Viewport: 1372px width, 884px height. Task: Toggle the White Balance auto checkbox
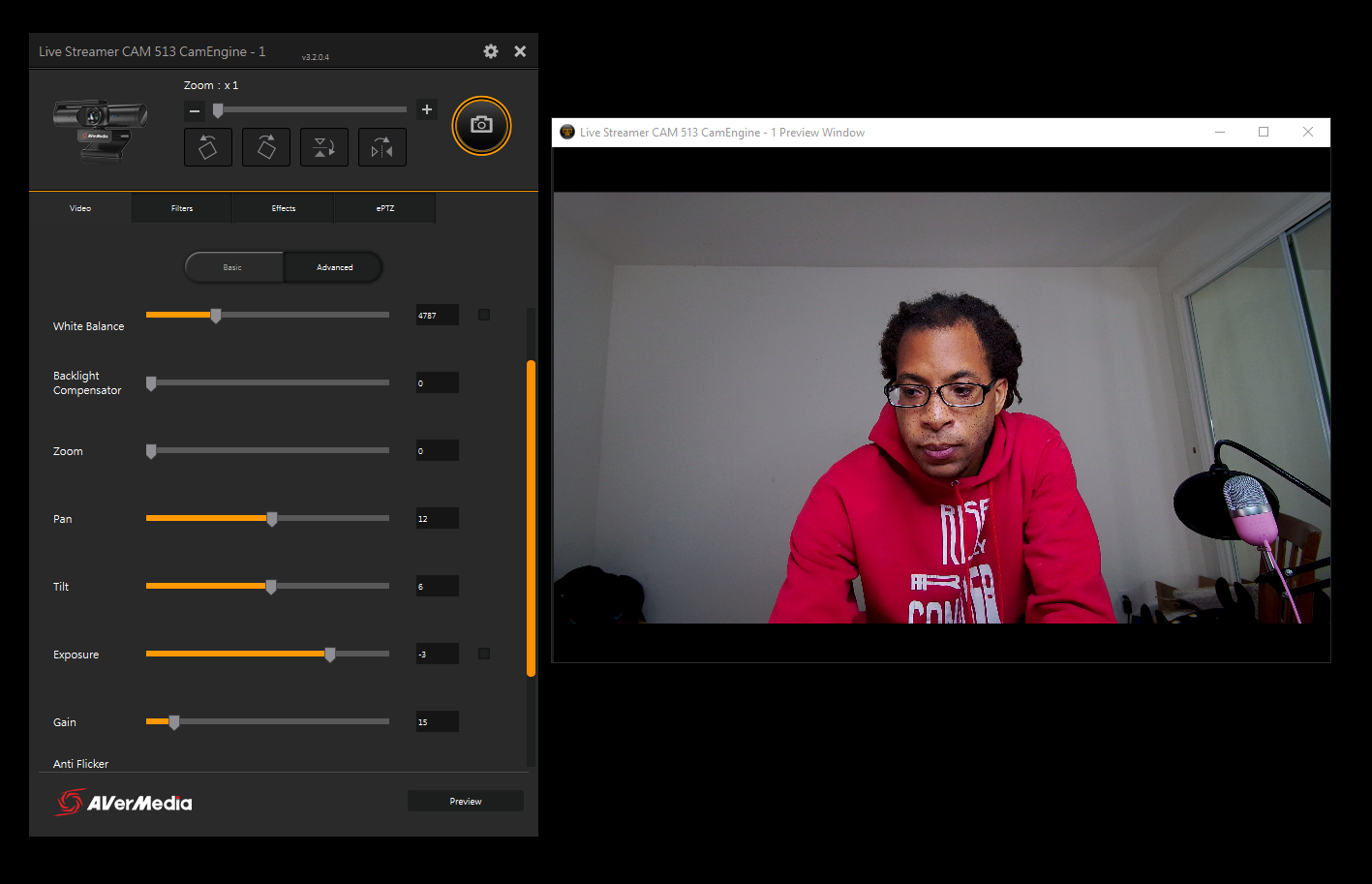point(484,315)
